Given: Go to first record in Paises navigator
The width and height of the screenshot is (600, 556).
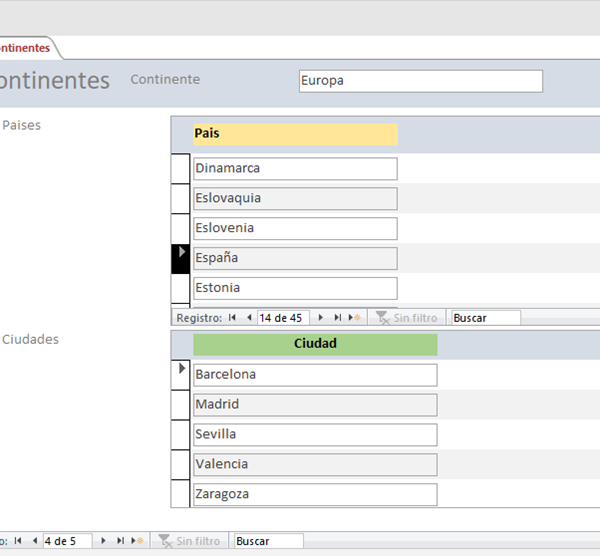Looking at the screenshot, I should [233, 318].
